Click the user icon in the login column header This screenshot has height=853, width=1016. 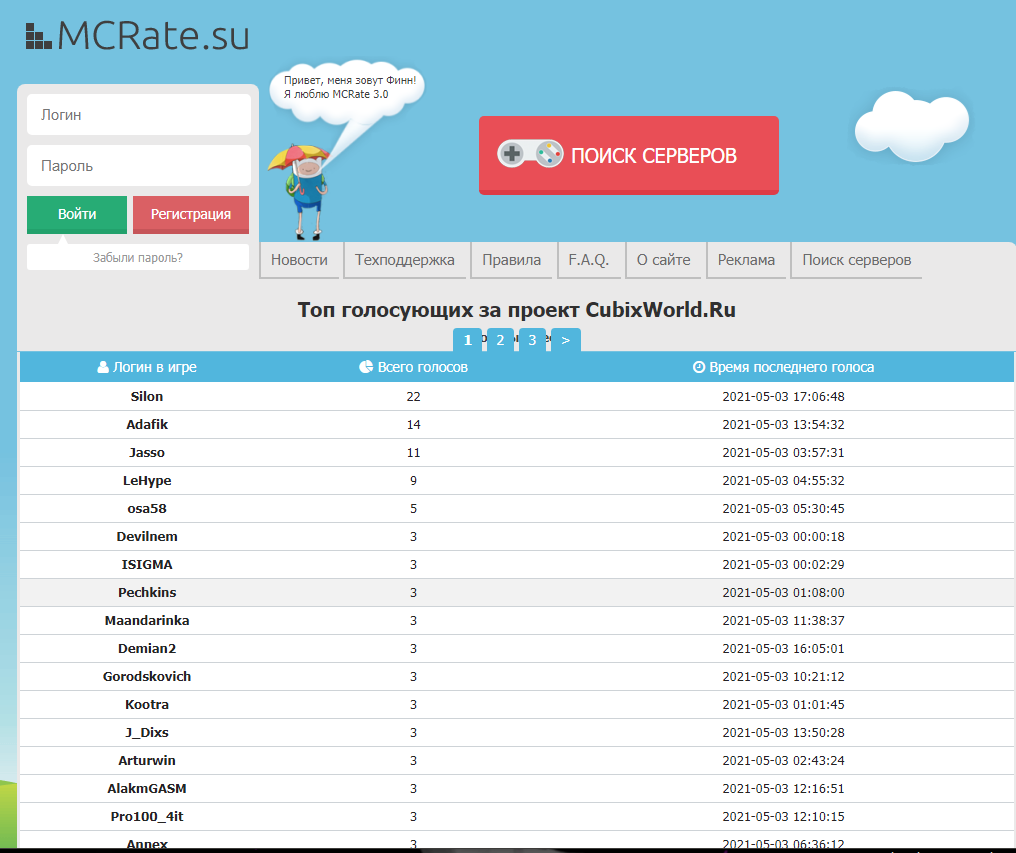point(103,367)
